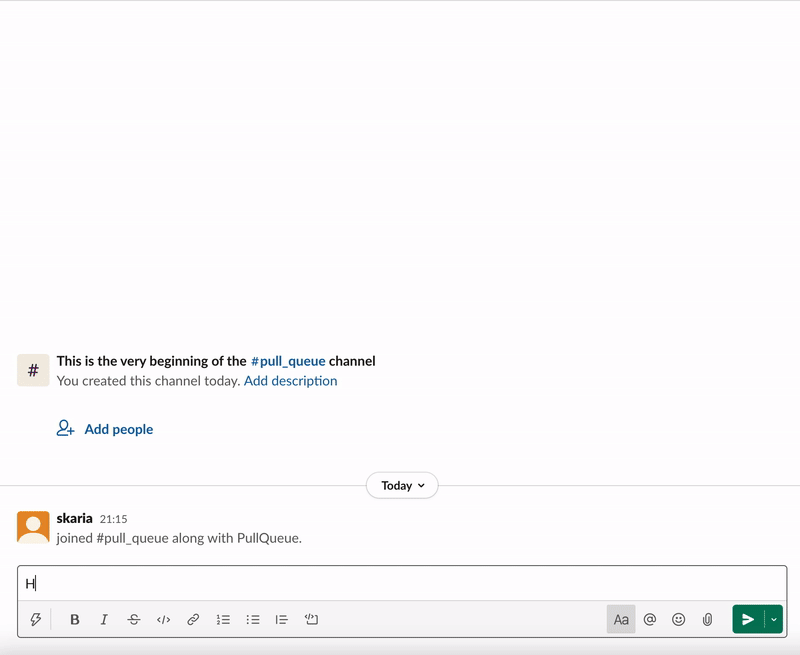
Task: Mention someone with the @ icon
Action: tap(650, 620)
